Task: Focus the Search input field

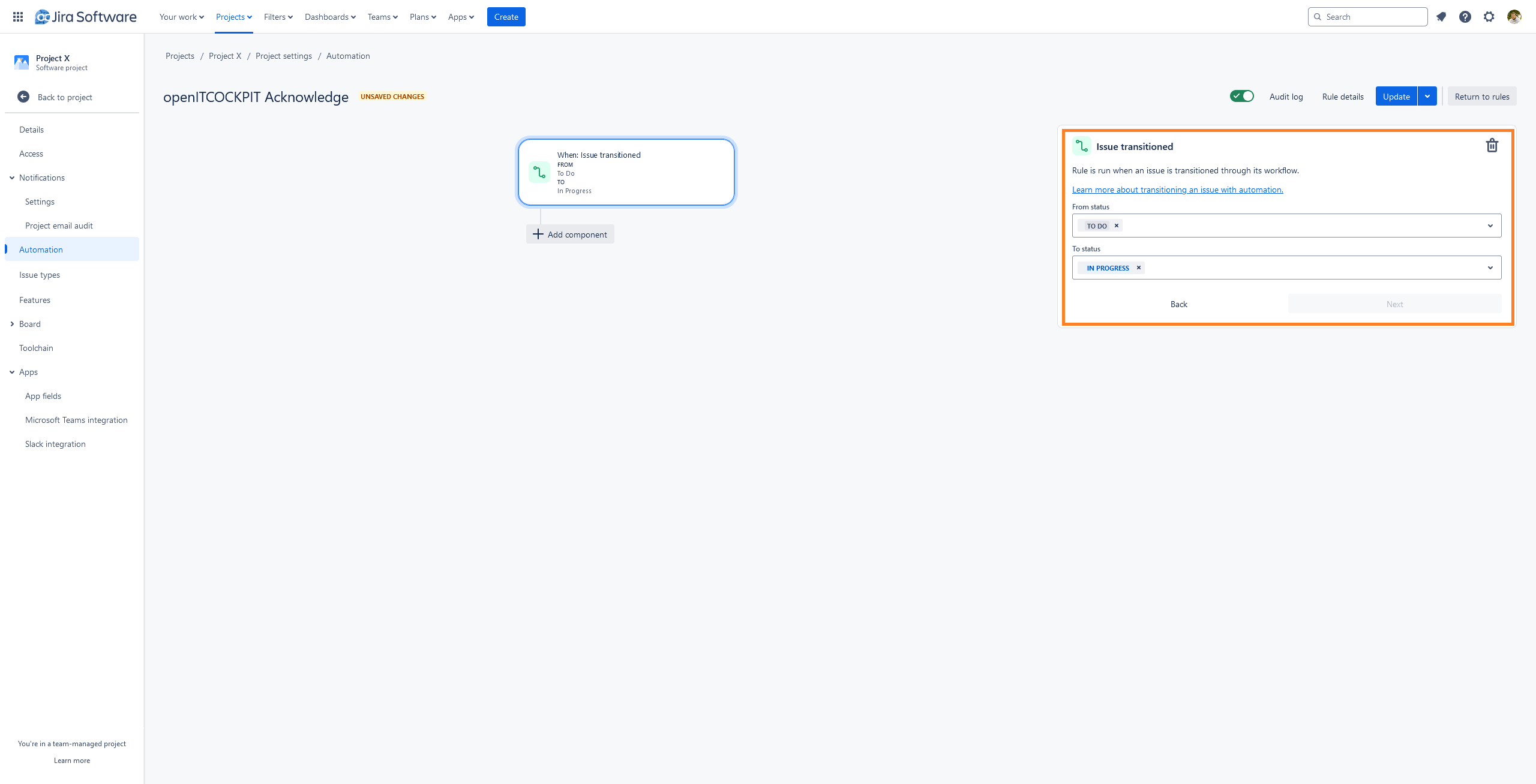Action: tap(1368, 17)
